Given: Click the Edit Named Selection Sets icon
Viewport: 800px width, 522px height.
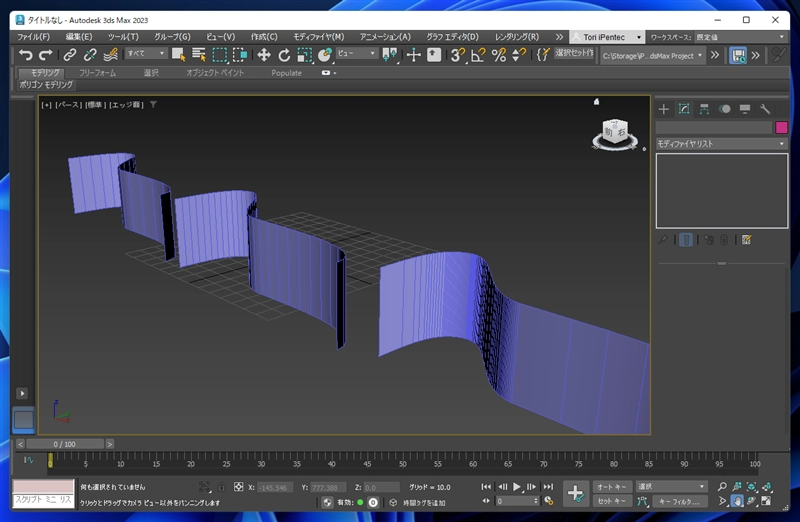Looking at the screenshot, I should click(543, 55).
